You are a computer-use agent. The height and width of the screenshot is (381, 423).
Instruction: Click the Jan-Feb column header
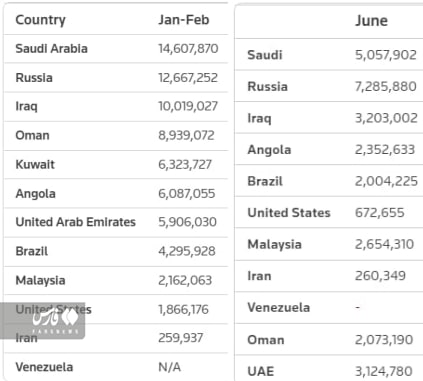pyautogui.click(x=184, y=20)
